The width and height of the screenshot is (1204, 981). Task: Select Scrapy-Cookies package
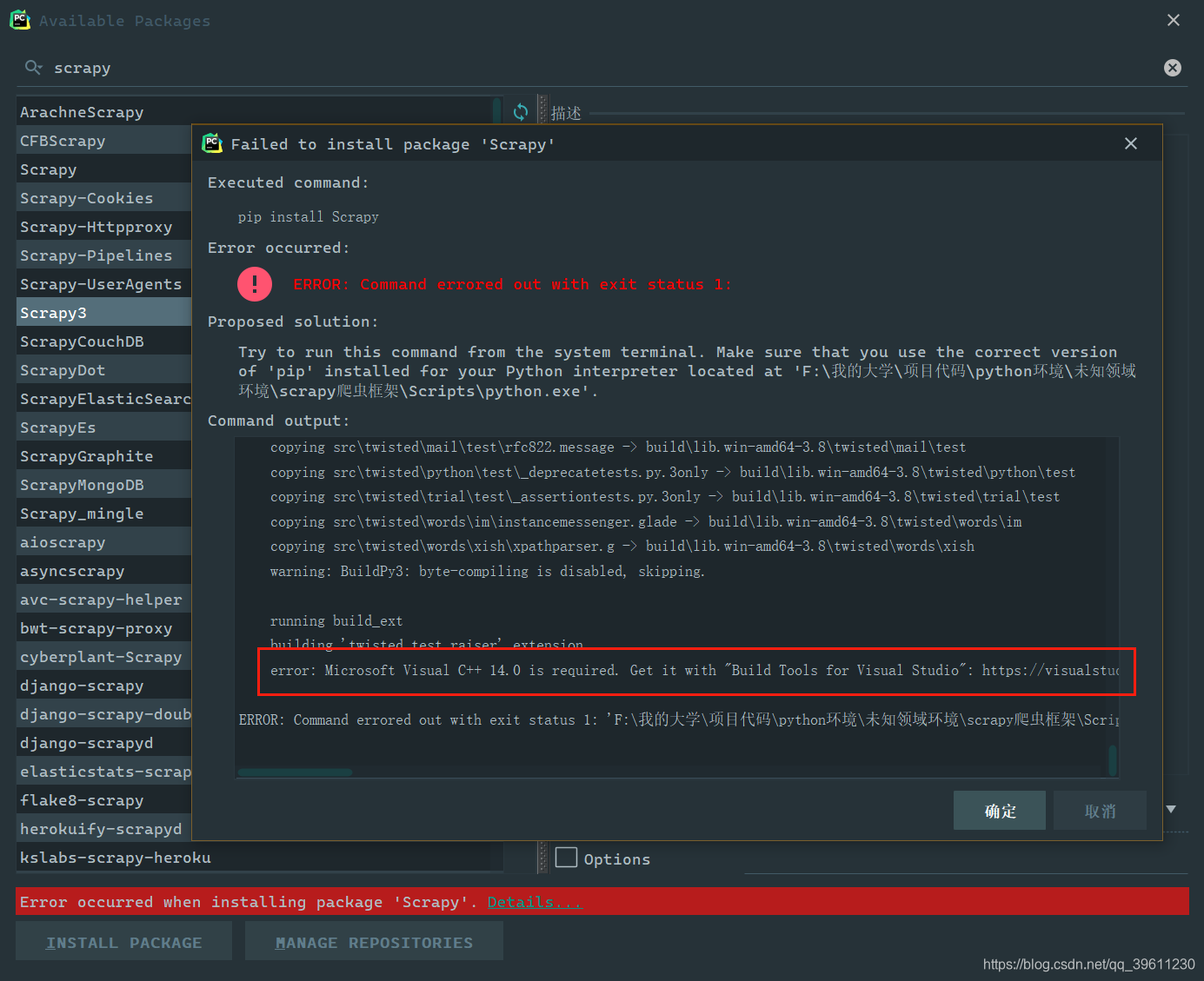[104, 197]
